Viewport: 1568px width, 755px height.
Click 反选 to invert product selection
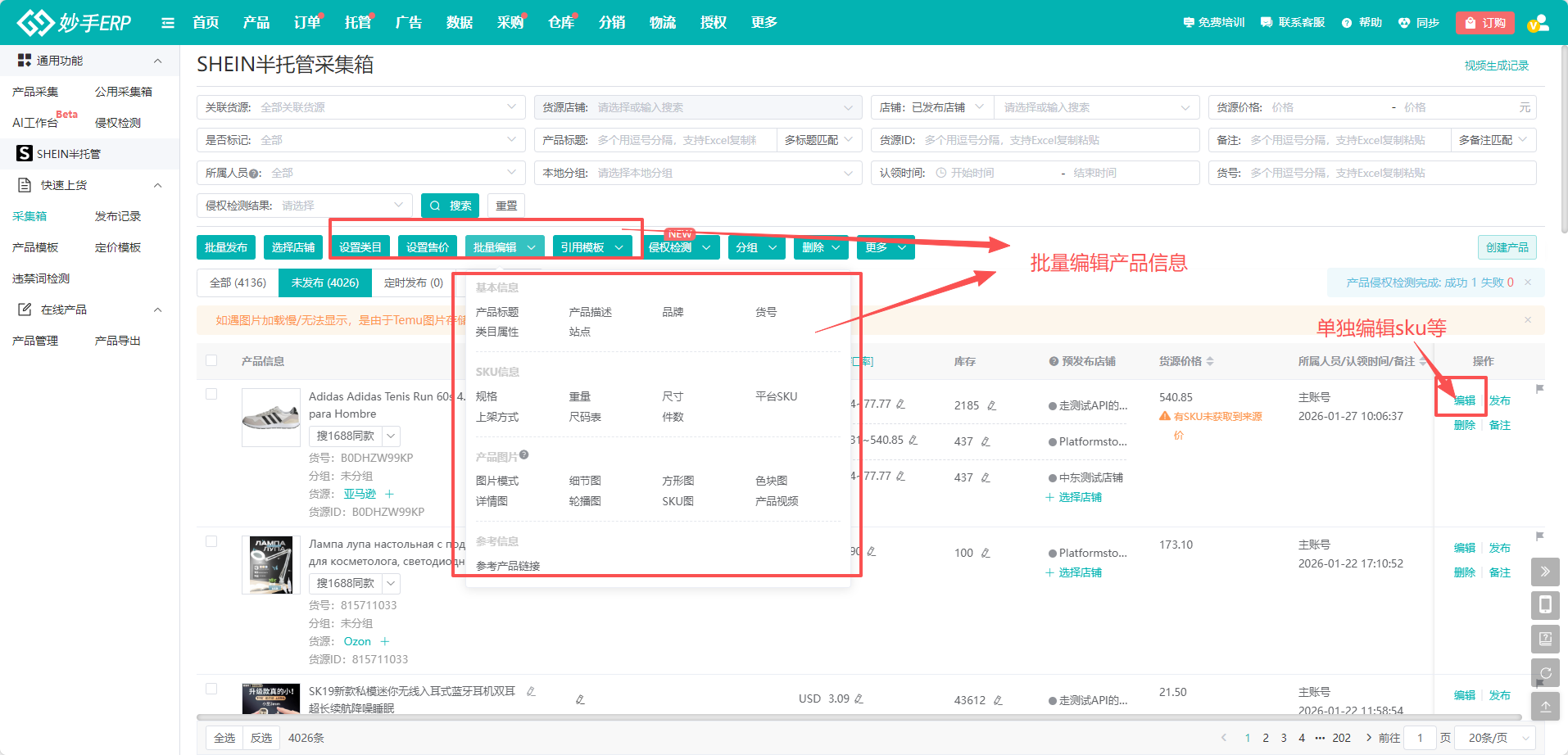click(261, 737)
